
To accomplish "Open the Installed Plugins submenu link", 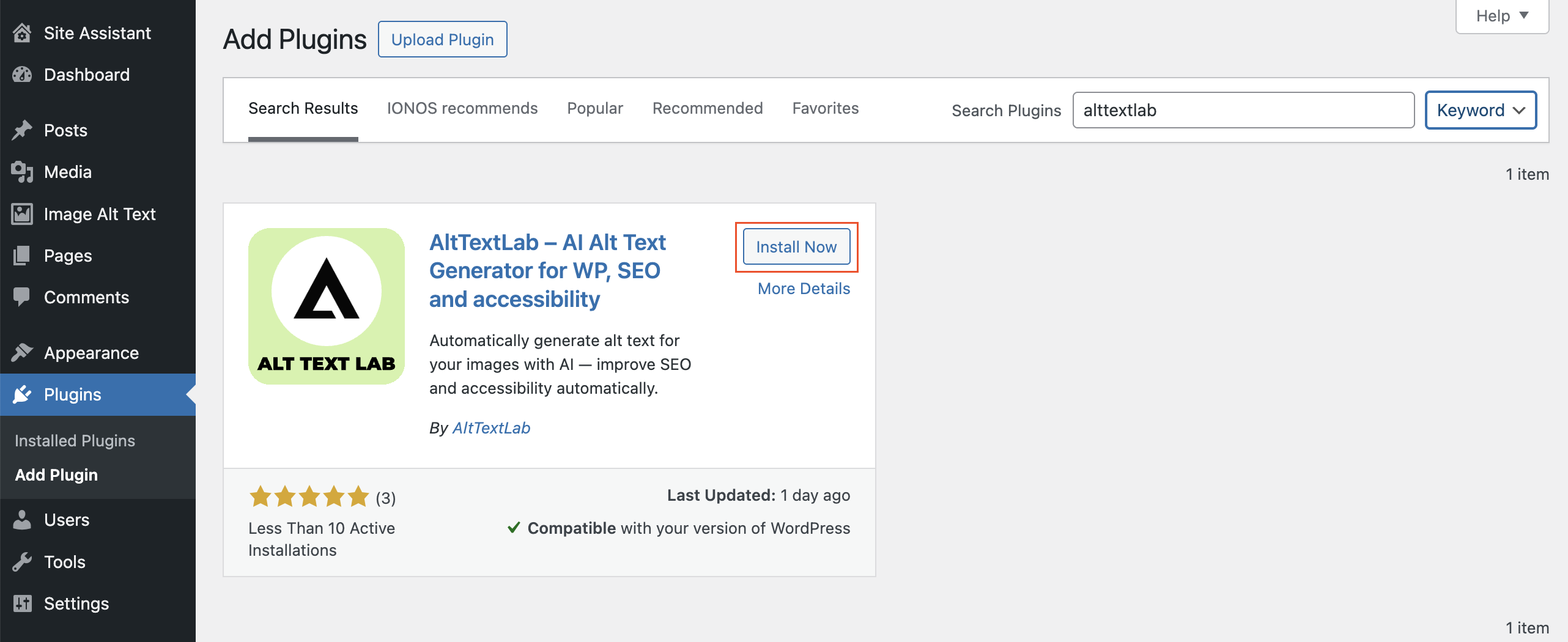I will (75, 441).
